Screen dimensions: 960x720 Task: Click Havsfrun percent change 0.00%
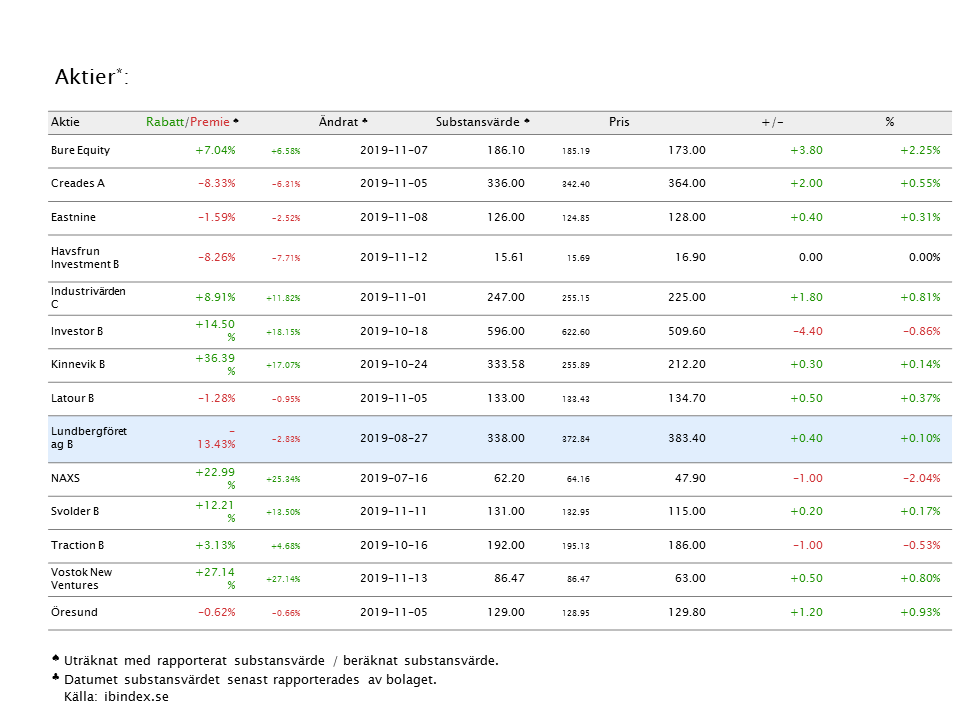tap(924, 257)
